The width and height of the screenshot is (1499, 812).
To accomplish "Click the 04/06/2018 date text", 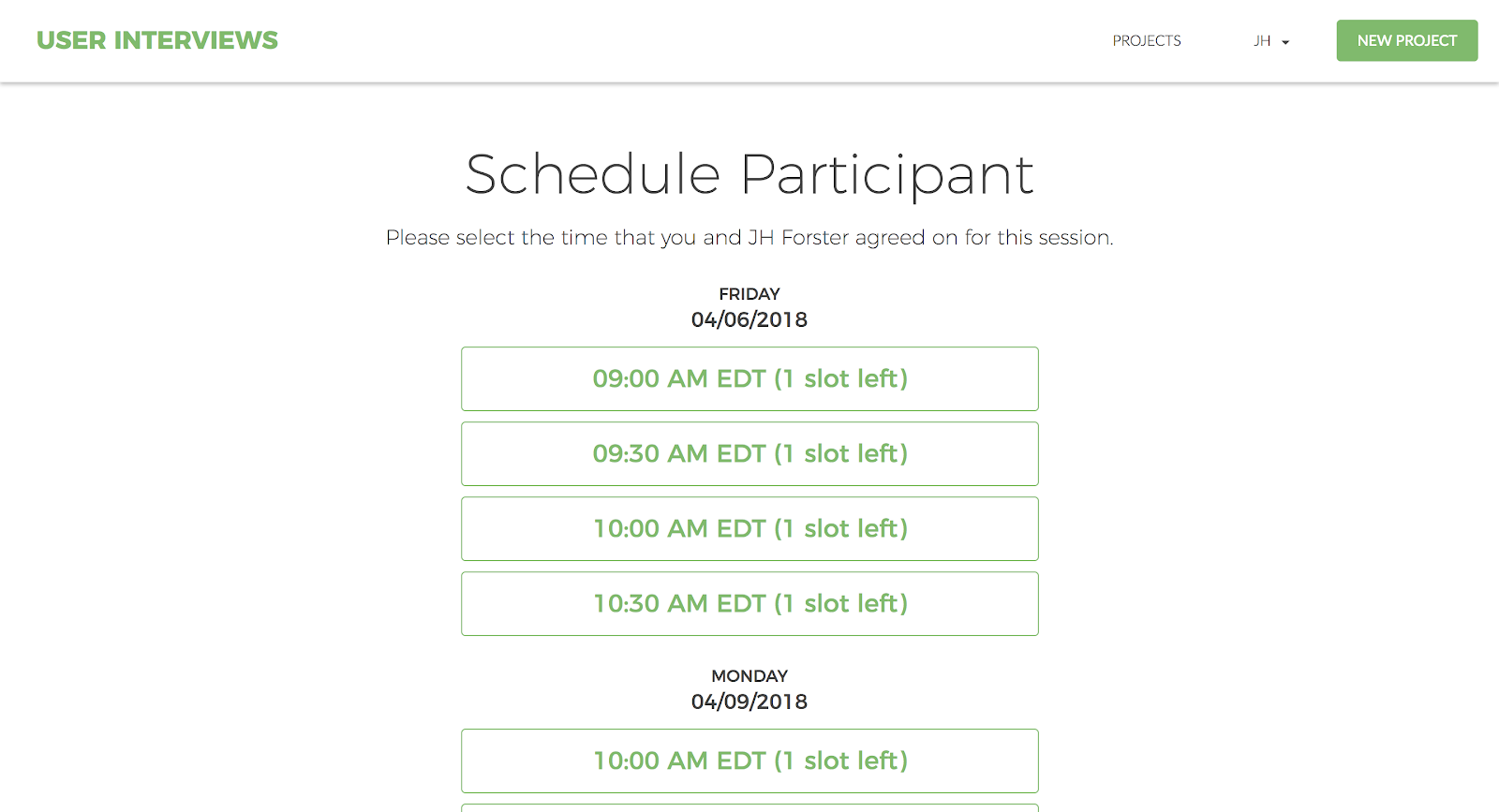I will (x=749, y=319).
